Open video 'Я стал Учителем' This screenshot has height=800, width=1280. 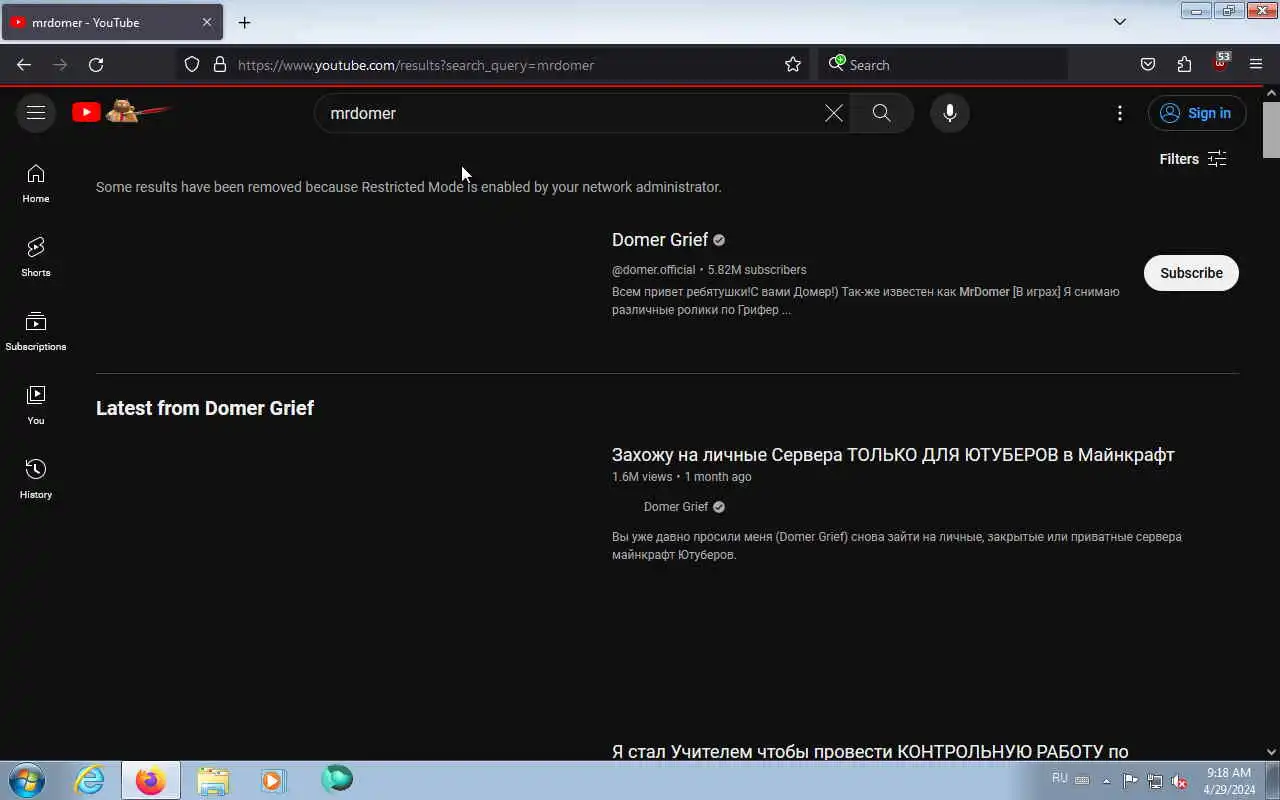[x=870, y=751]
